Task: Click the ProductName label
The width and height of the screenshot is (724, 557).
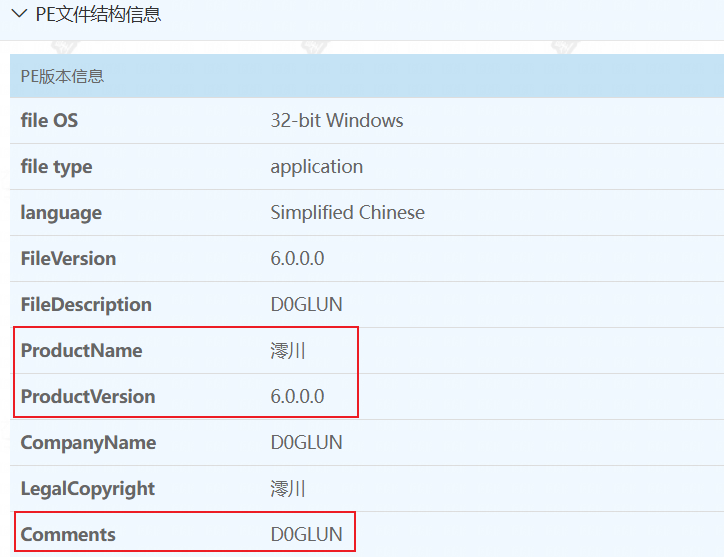Action: click(x=81, y=351)
